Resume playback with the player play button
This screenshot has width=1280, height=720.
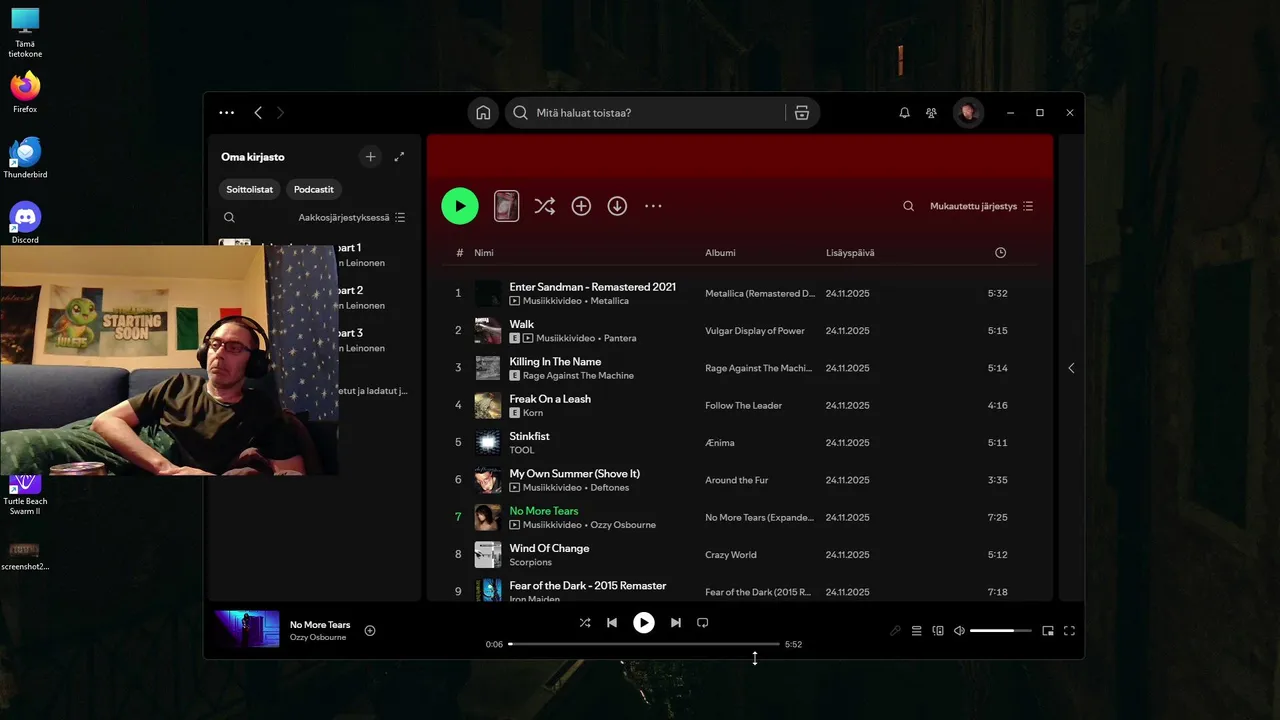click(644, 623)
